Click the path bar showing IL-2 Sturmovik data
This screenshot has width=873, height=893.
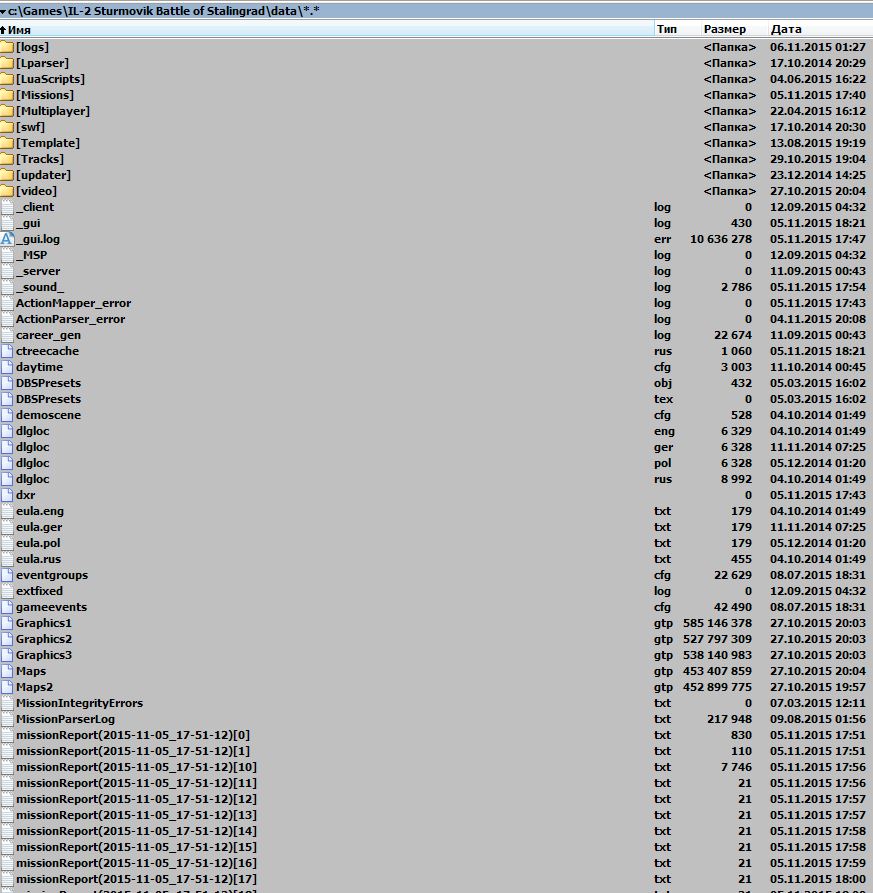tap(436, 11)
